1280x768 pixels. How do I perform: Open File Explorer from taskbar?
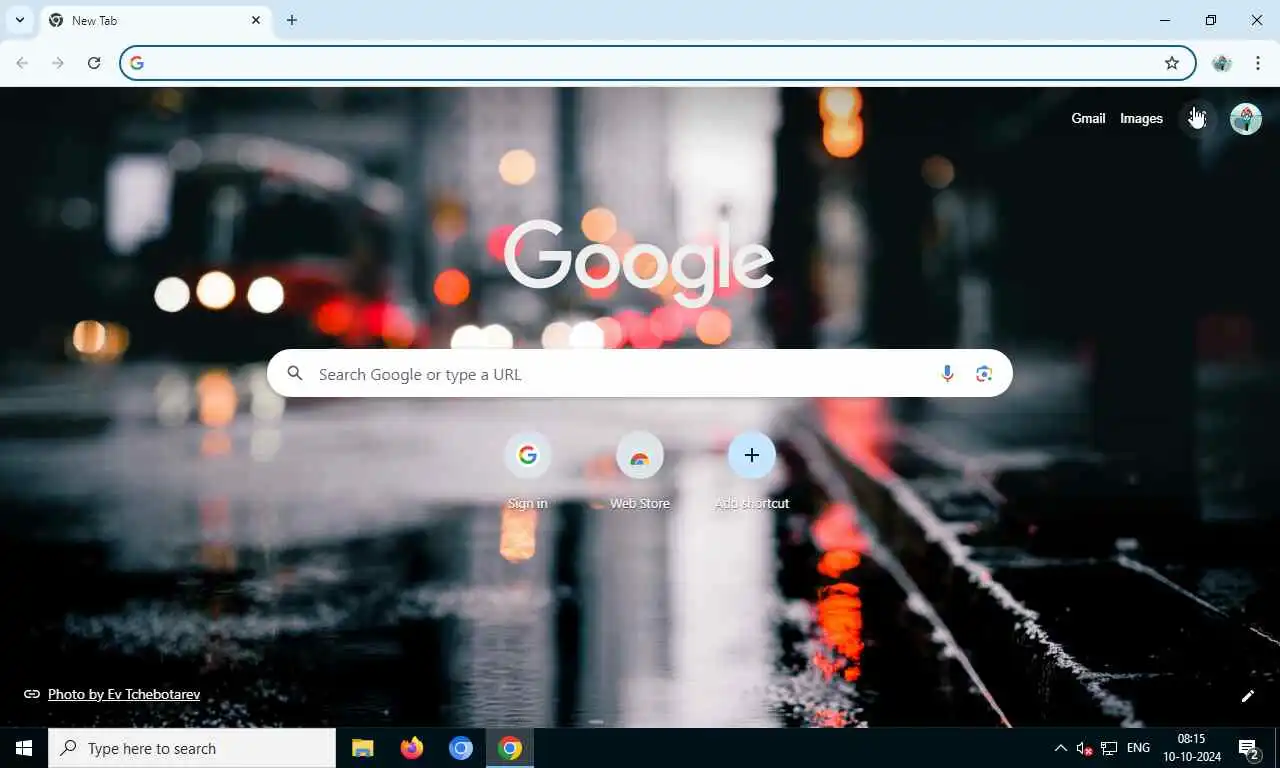tap(363, 748)
